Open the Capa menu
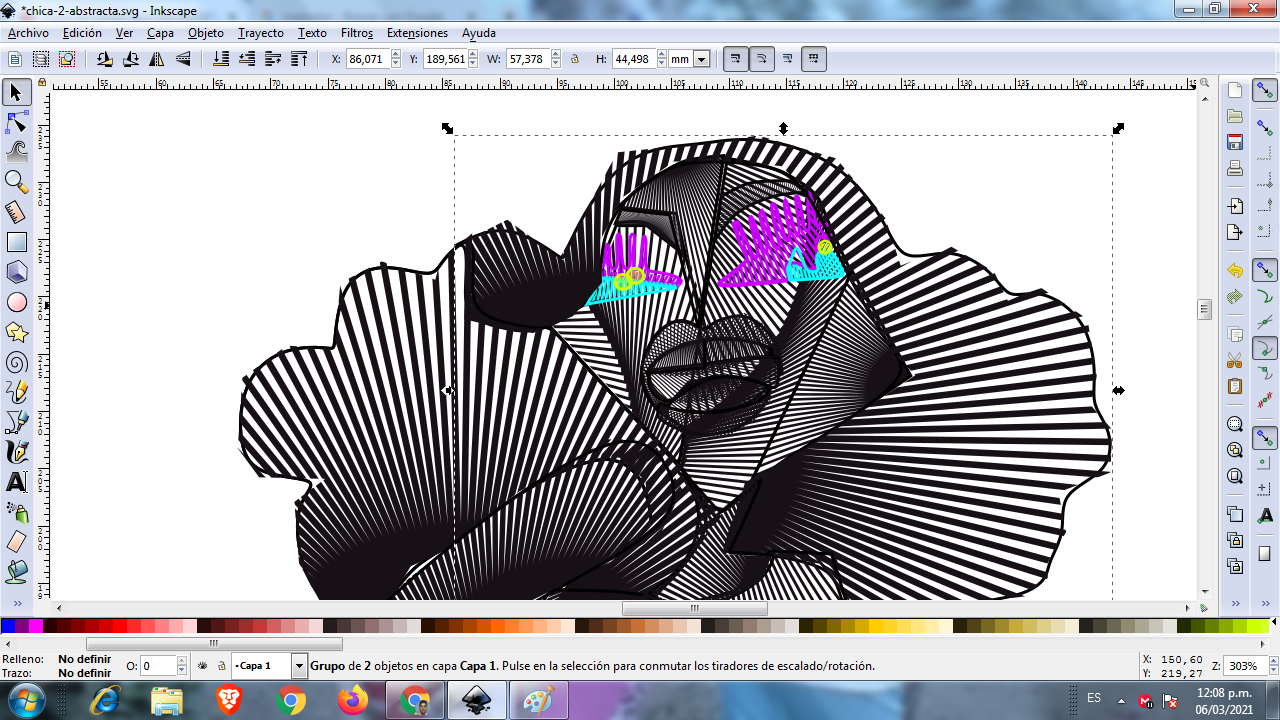The width and height of the screenshot is (1280, 720). (160, 33)
